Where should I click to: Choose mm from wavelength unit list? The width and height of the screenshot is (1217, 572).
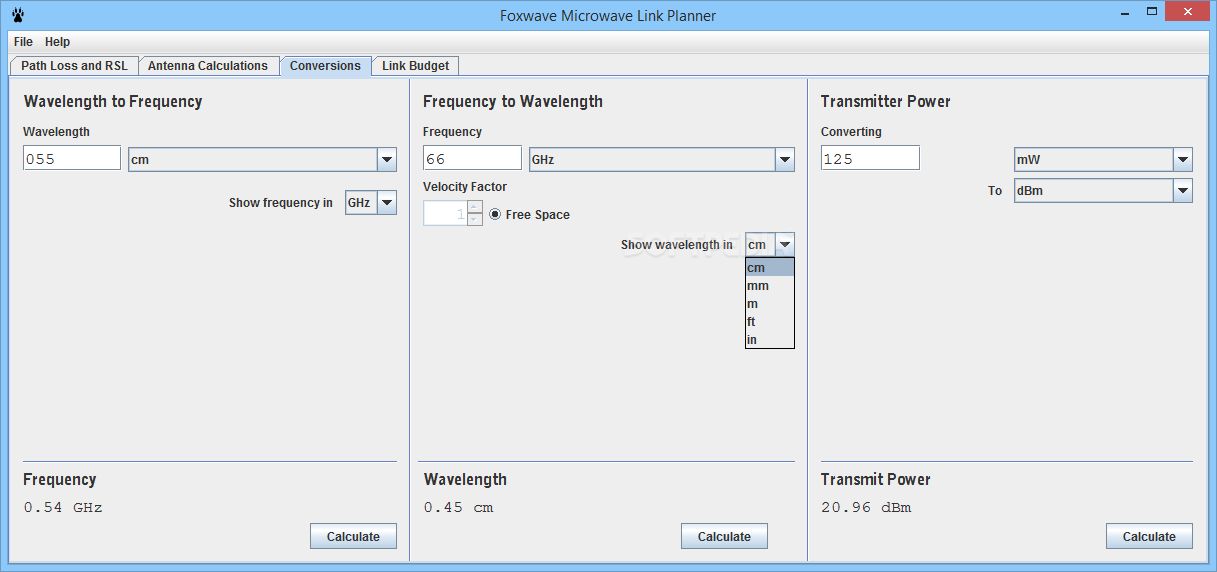[770, 285]
